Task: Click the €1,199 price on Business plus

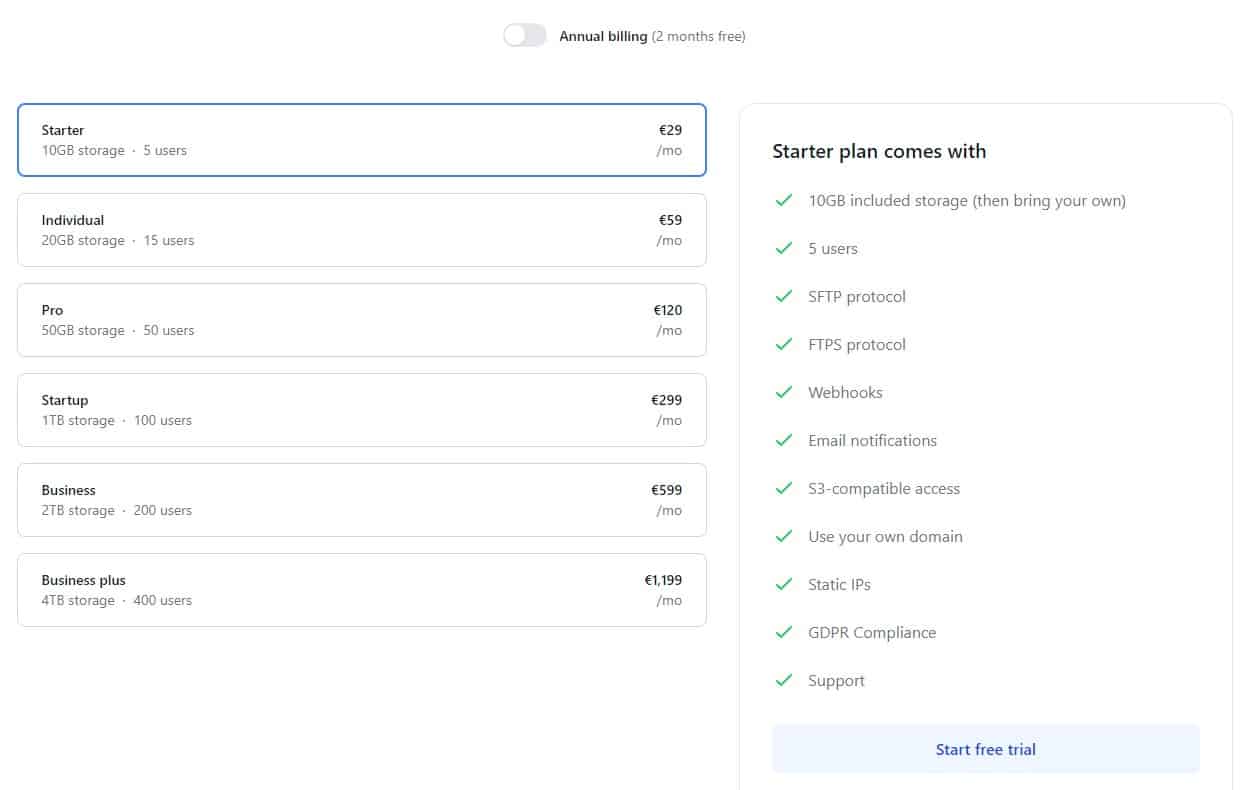Action: click(x=663, y=580)
